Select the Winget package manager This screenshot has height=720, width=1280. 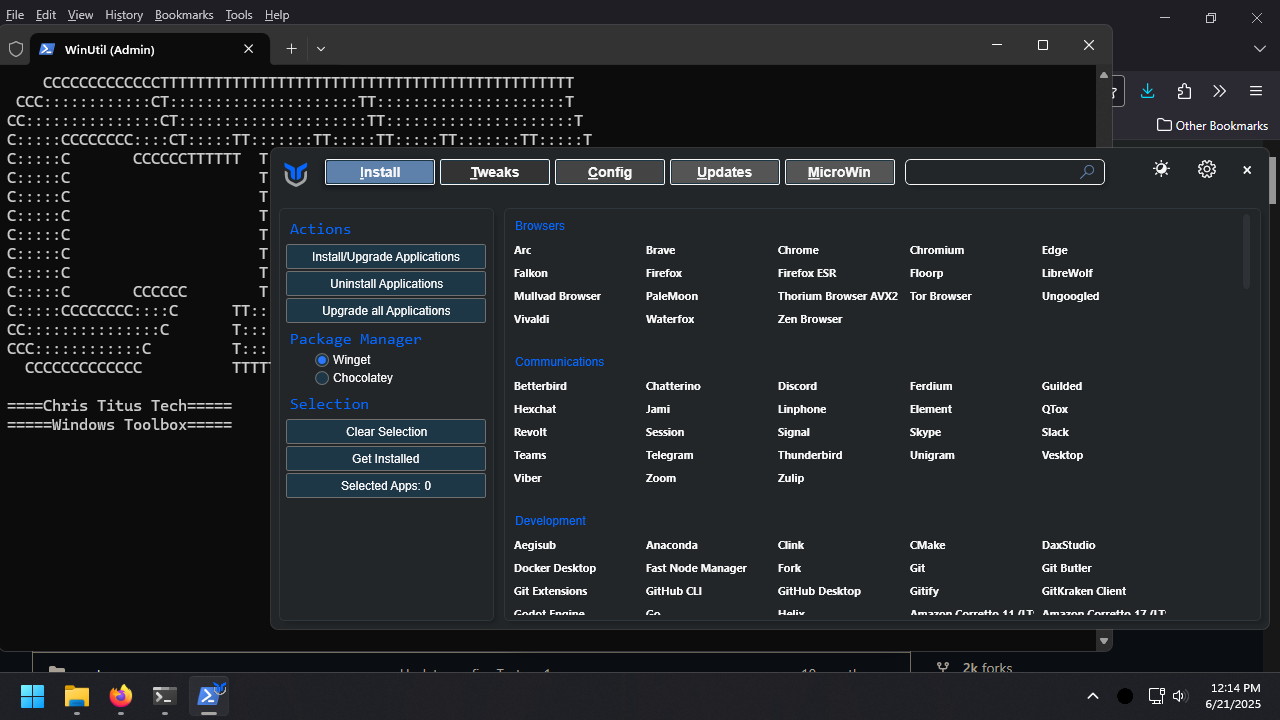pos(343,360)
